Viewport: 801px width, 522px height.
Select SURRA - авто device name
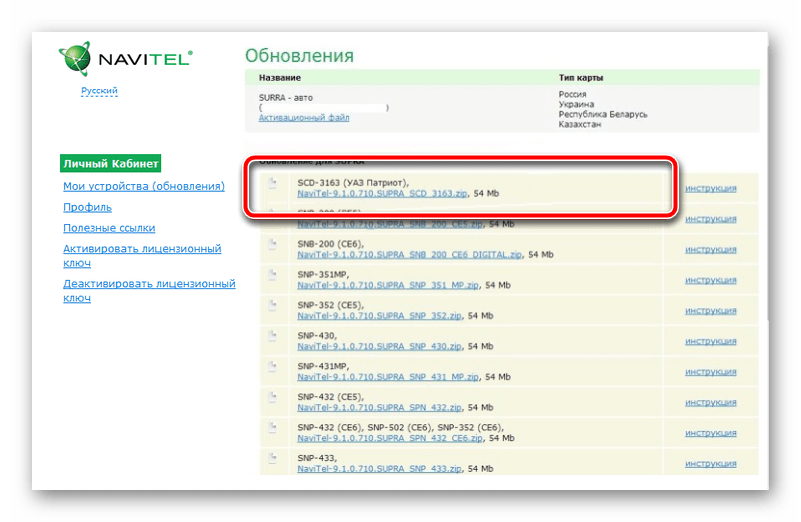click(286, 98)
